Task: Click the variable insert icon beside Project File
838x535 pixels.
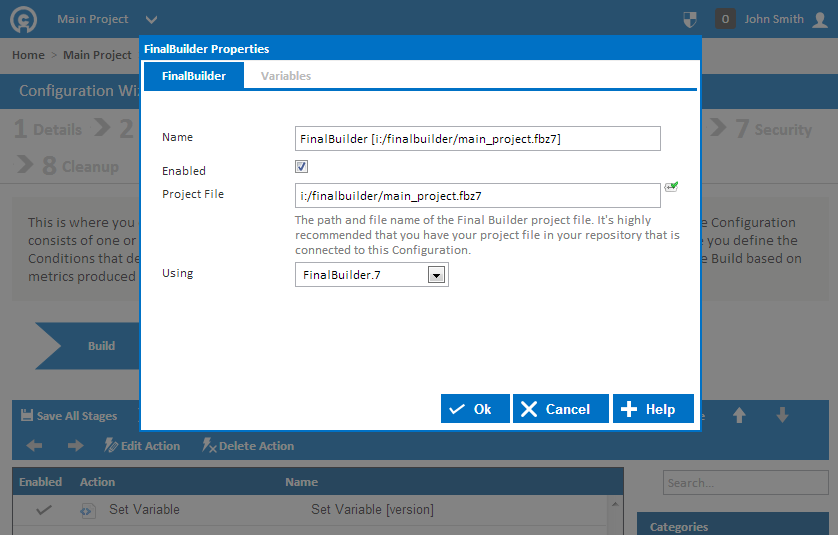Action: pos(671,187)
